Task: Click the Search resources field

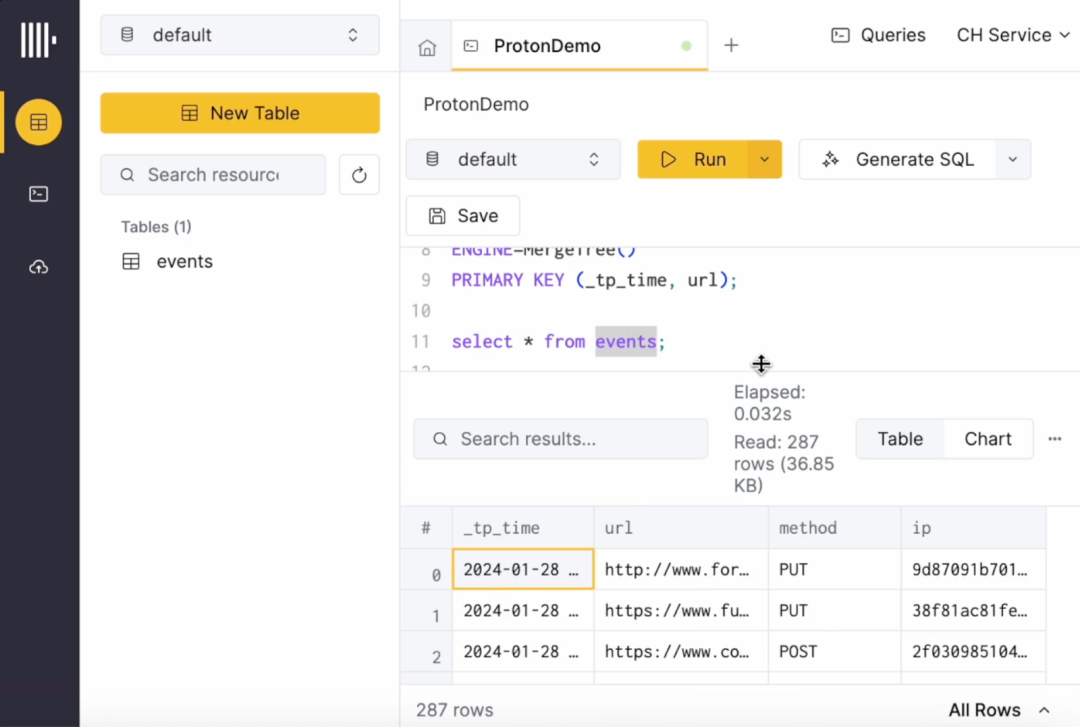Action: point(213,175)
